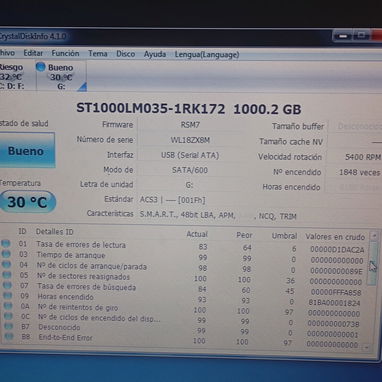Open the Función menu
This screenshot has height=382, width=382.
coord(65,53)
